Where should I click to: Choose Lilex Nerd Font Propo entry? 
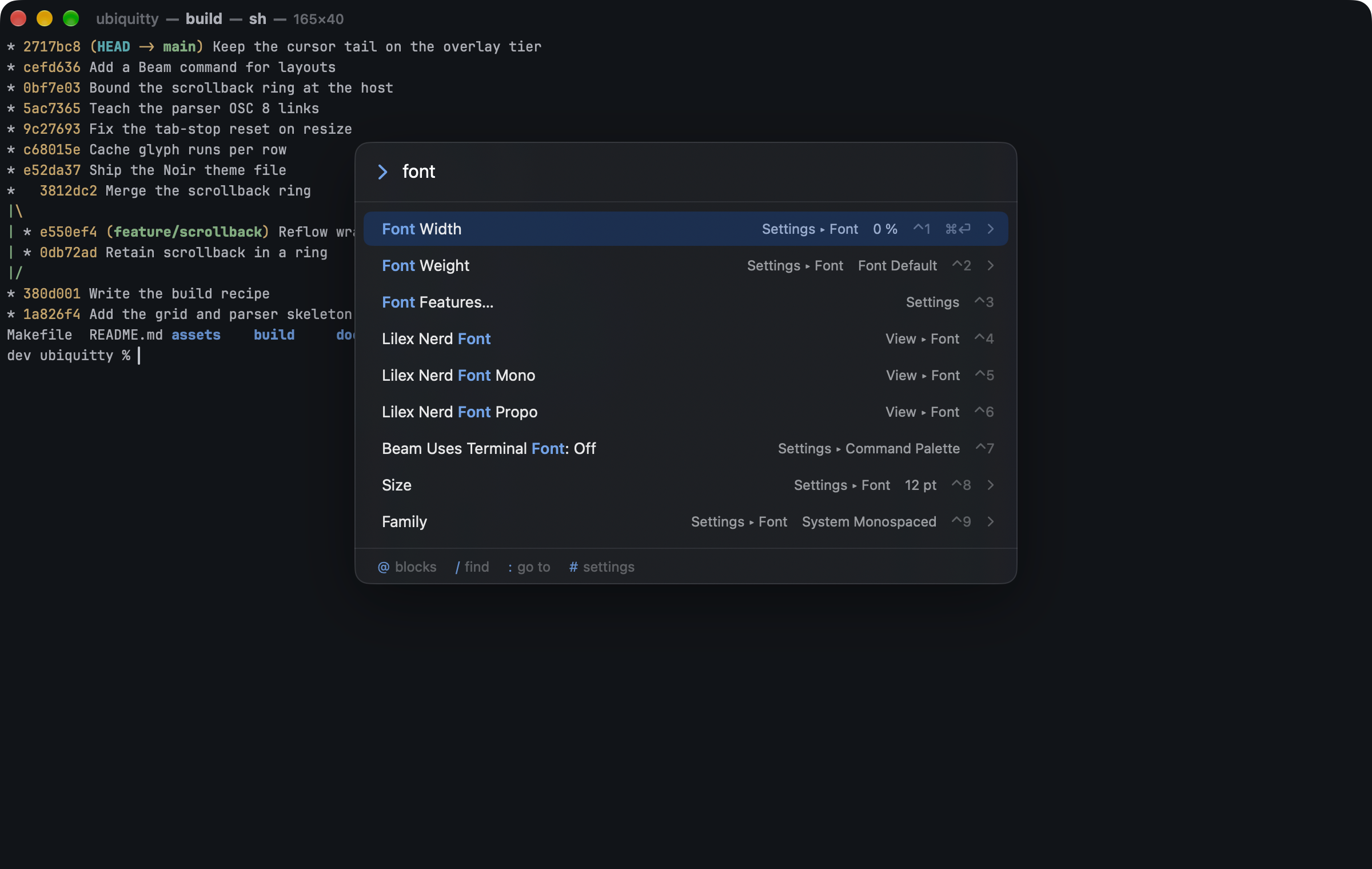pos(685,412)
